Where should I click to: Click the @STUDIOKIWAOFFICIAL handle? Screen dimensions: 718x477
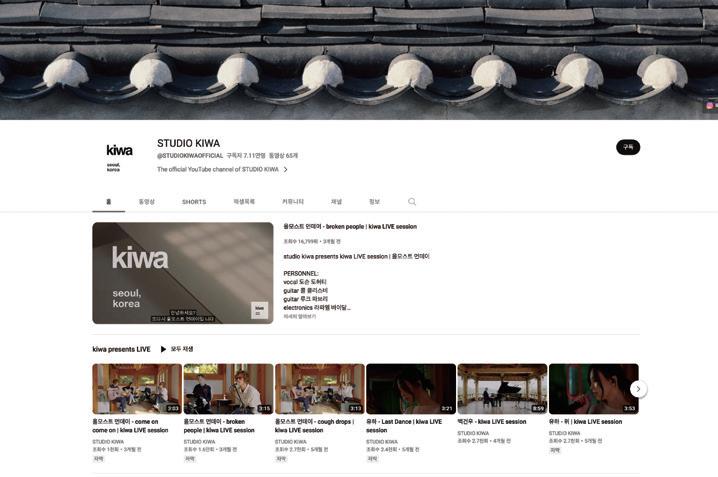[190, 156]
